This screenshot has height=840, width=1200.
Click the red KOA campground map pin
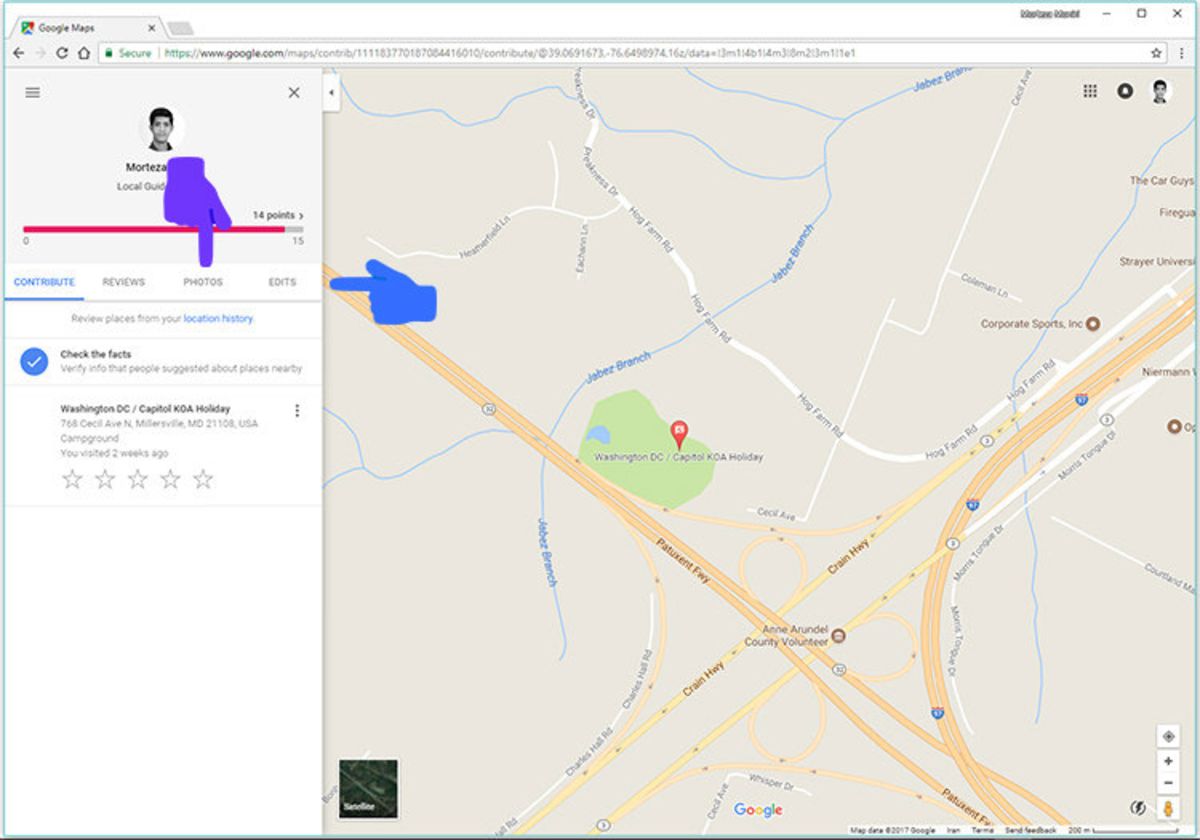[x=679, y=433]
